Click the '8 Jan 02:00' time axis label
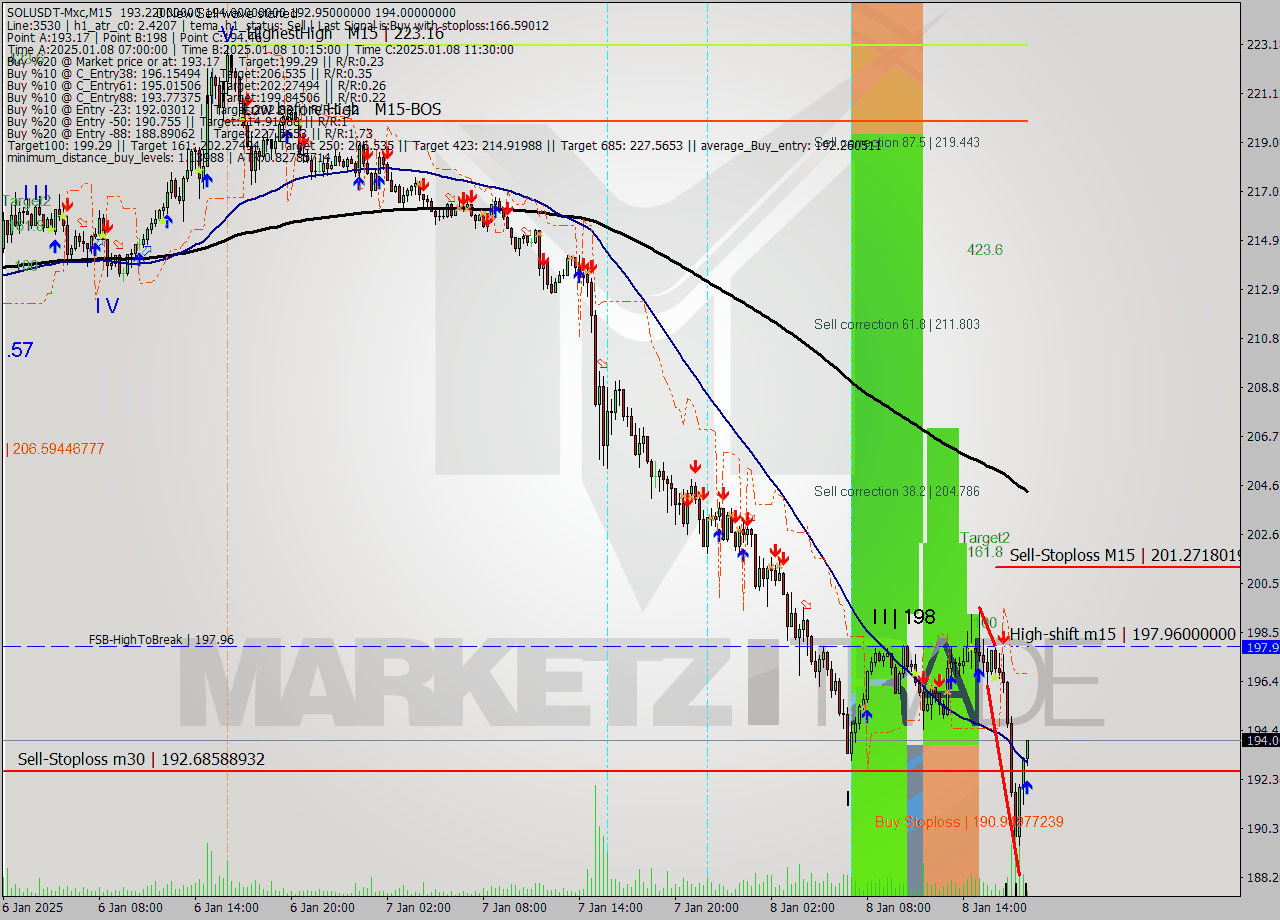Viewport: 1280px width, 920px height. (802, 908)
